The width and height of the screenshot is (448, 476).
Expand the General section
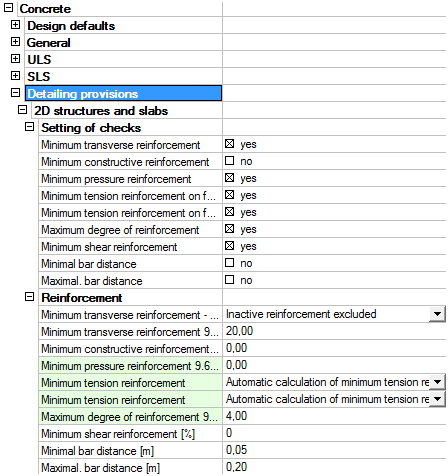pos(15,42)
